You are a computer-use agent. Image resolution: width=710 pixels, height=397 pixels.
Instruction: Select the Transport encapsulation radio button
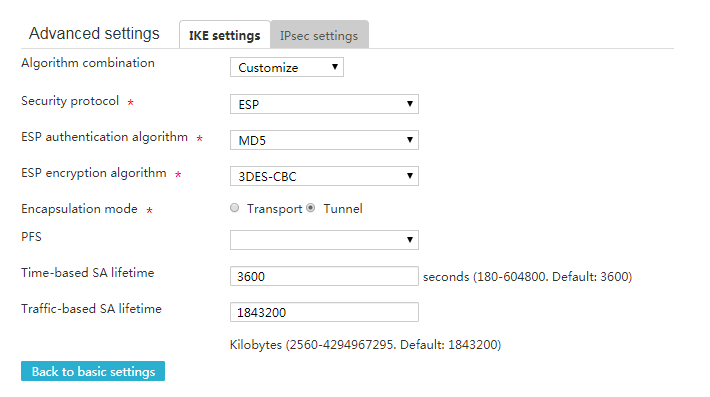click(235, 208)
